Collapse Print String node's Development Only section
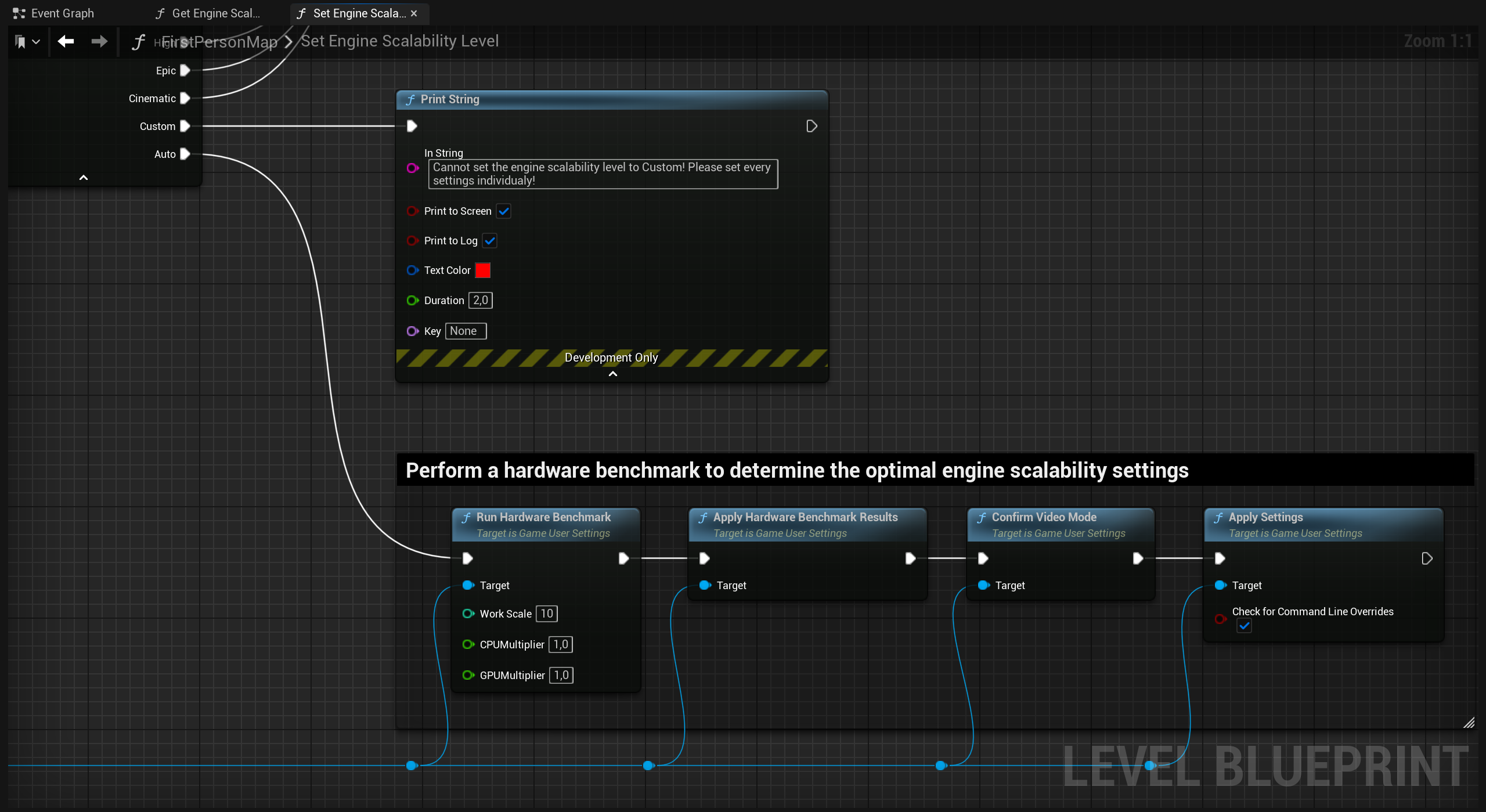This screenshot has width=1486, height=812. (x=612, y=374)
